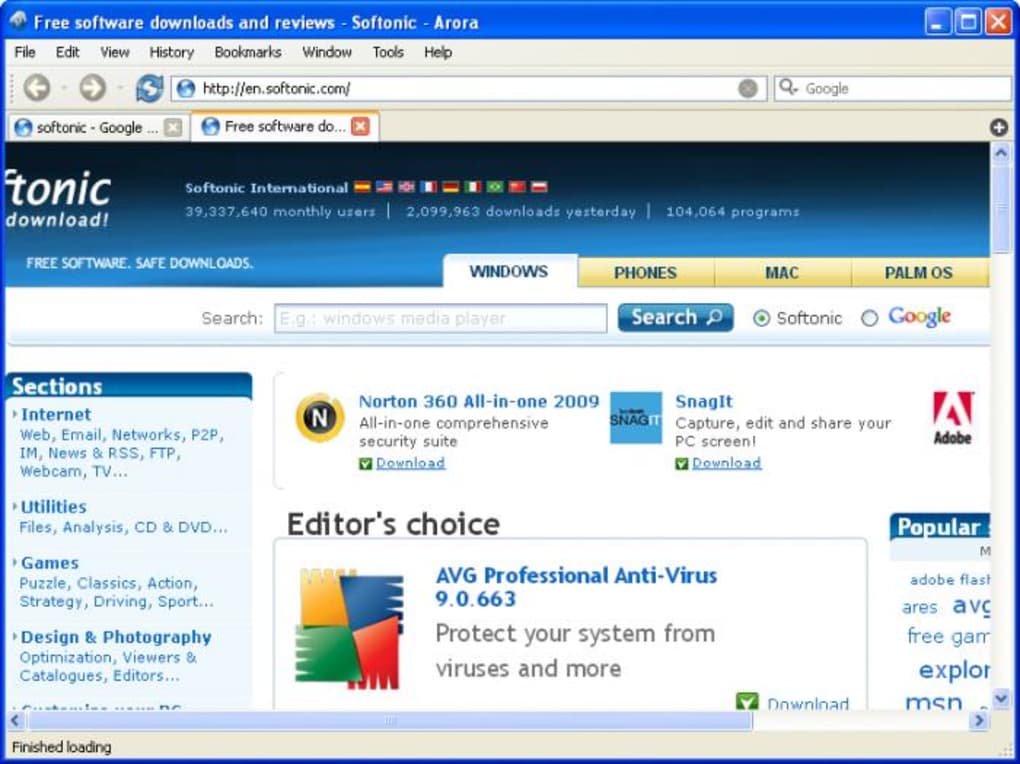The width and height of the screenshot is (1020, 764).
Task: Clear the address bar with the X icon
Action: point(747,88)
